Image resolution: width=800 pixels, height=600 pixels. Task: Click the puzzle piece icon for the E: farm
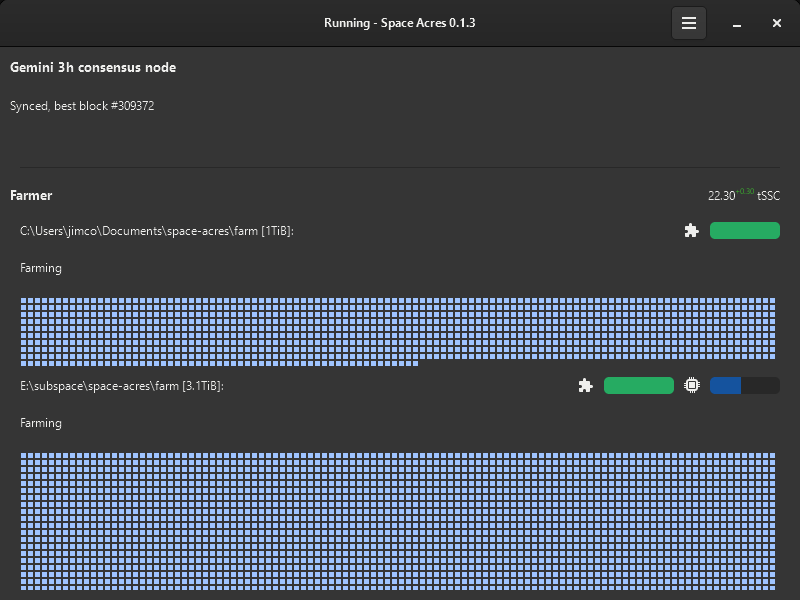[586, 386]
